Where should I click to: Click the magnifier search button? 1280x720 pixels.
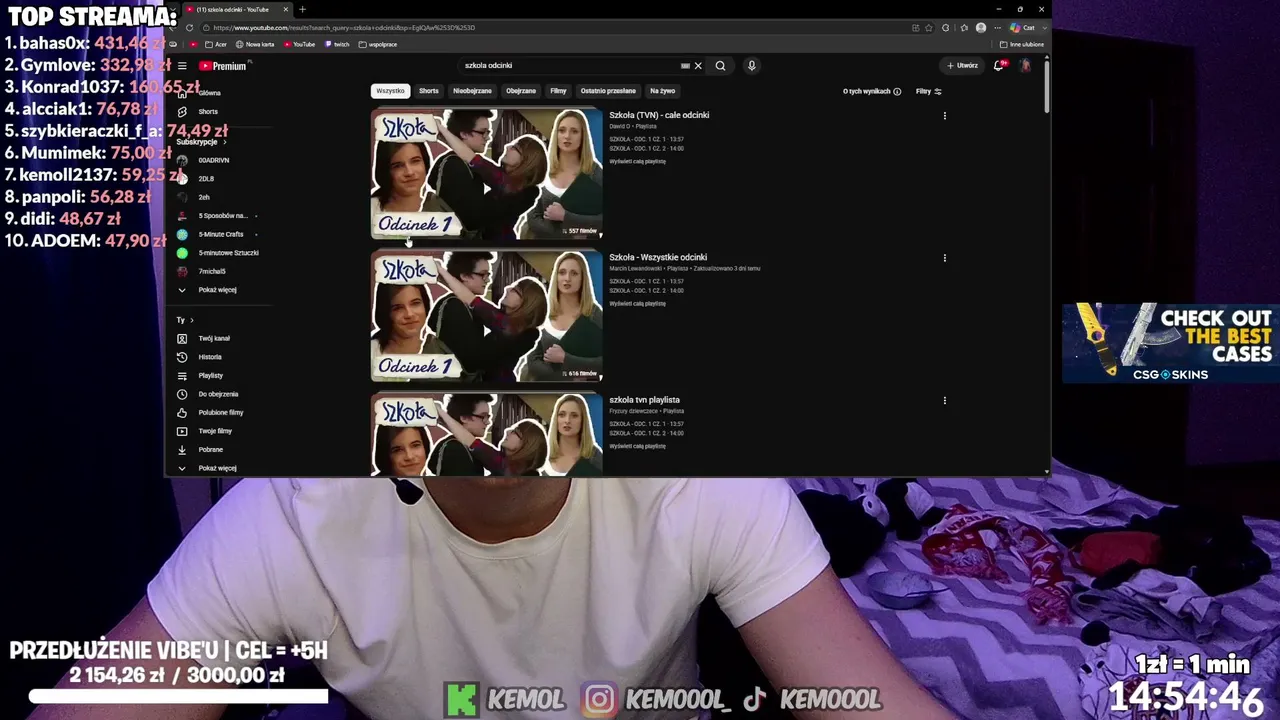click(720, 66)
